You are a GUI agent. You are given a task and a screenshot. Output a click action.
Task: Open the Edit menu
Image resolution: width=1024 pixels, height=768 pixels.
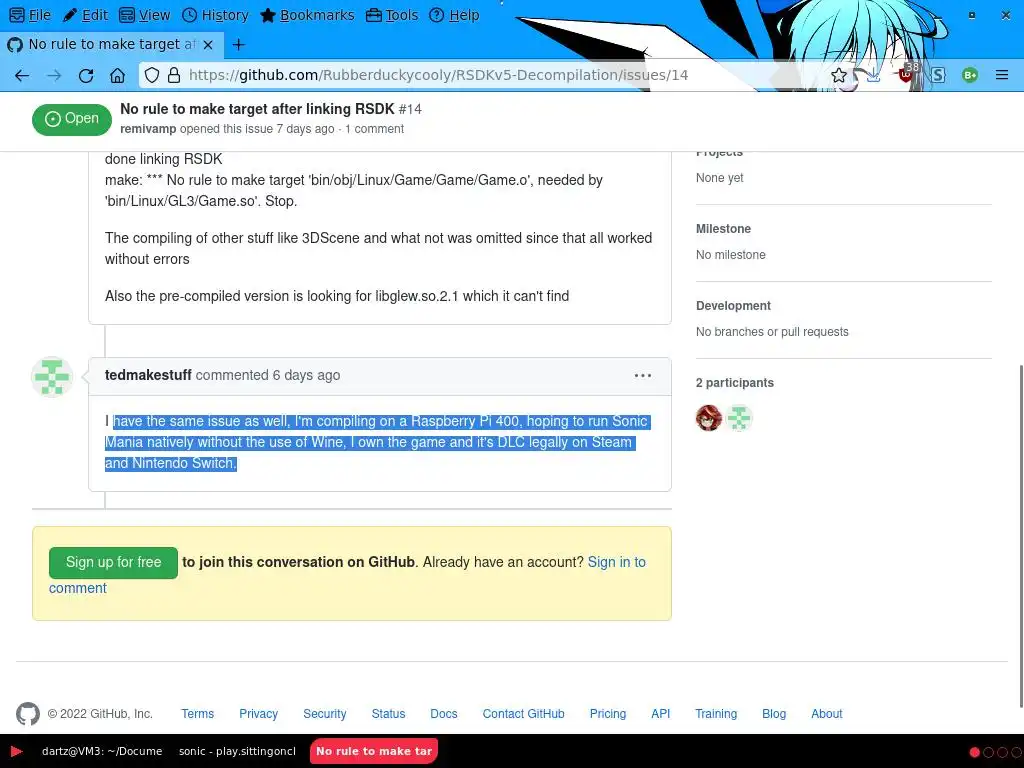[86, 15]
